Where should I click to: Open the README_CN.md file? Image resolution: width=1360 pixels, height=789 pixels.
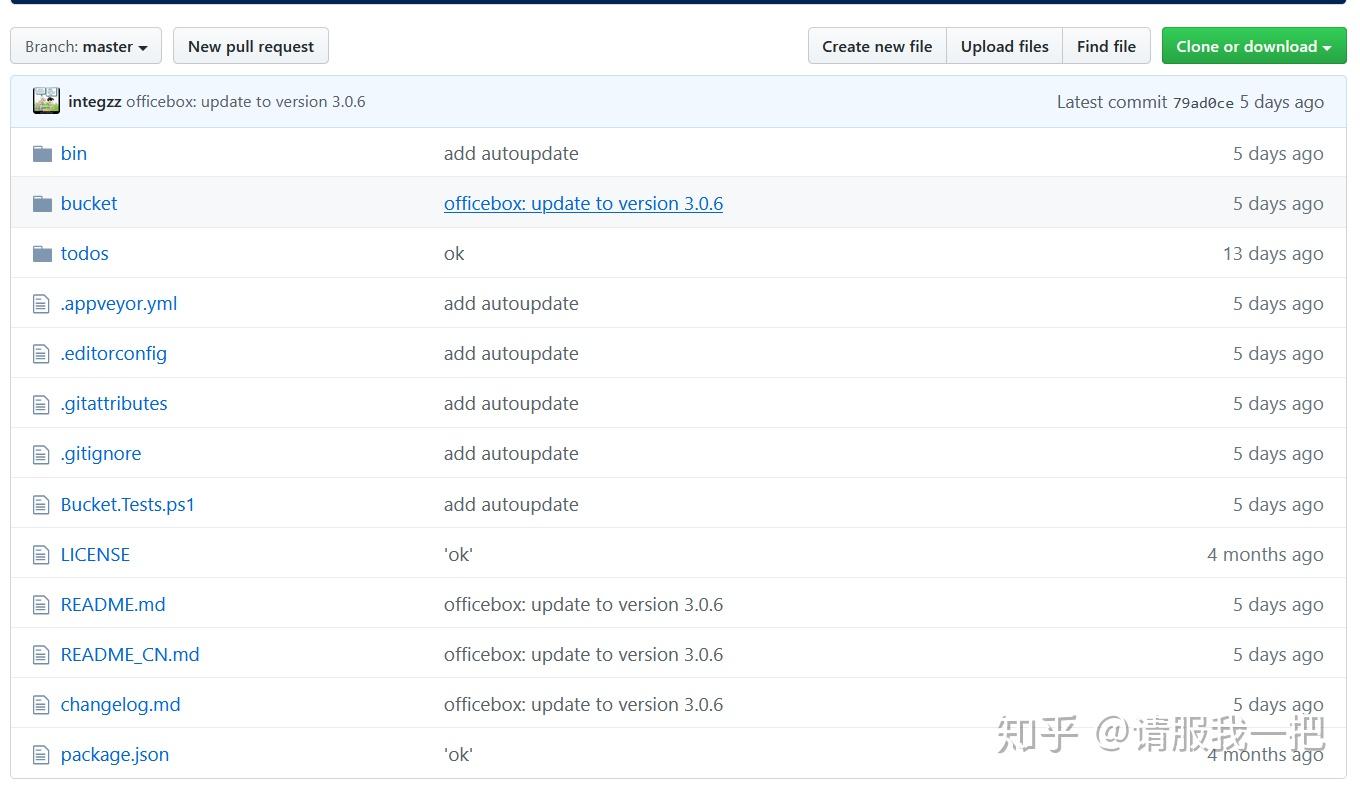coord(130,654)
